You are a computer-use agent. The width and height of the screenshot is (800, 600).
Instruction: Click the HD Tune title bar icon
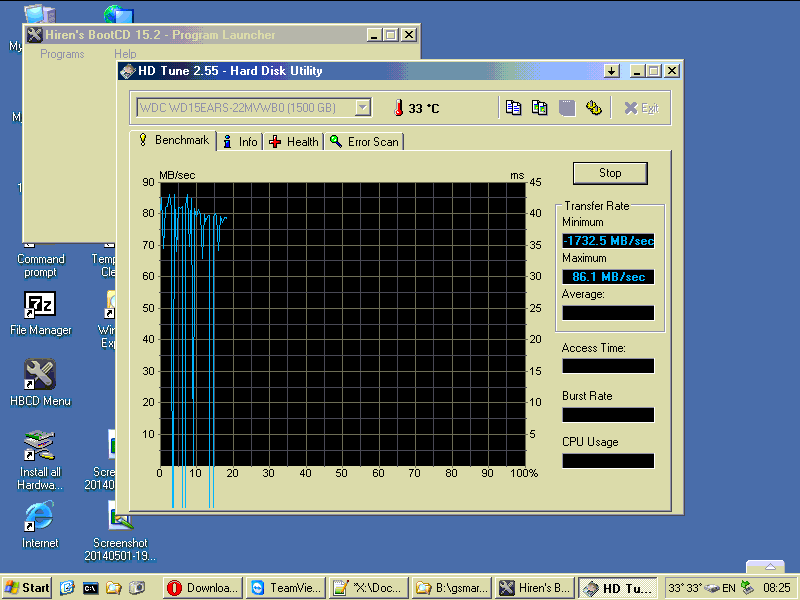tap(128, 71)
